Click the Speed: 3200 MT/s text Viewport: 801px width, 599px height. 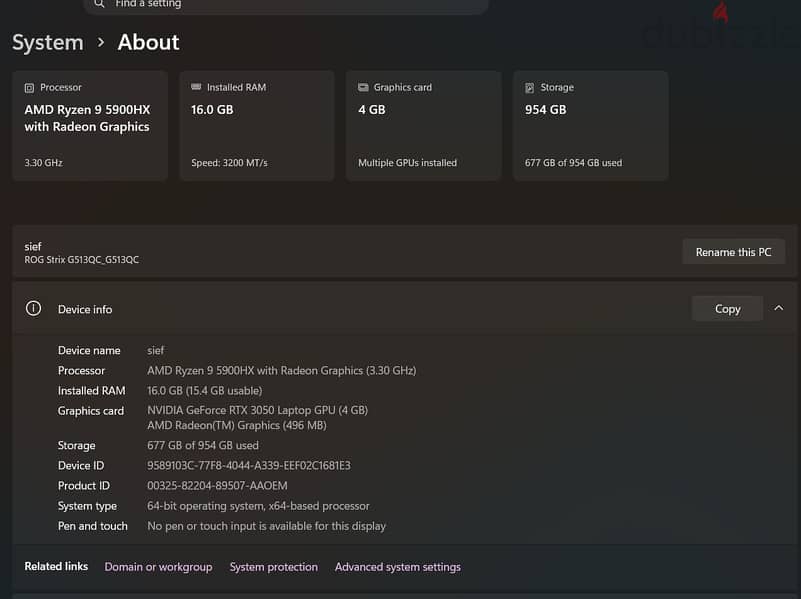229,163
